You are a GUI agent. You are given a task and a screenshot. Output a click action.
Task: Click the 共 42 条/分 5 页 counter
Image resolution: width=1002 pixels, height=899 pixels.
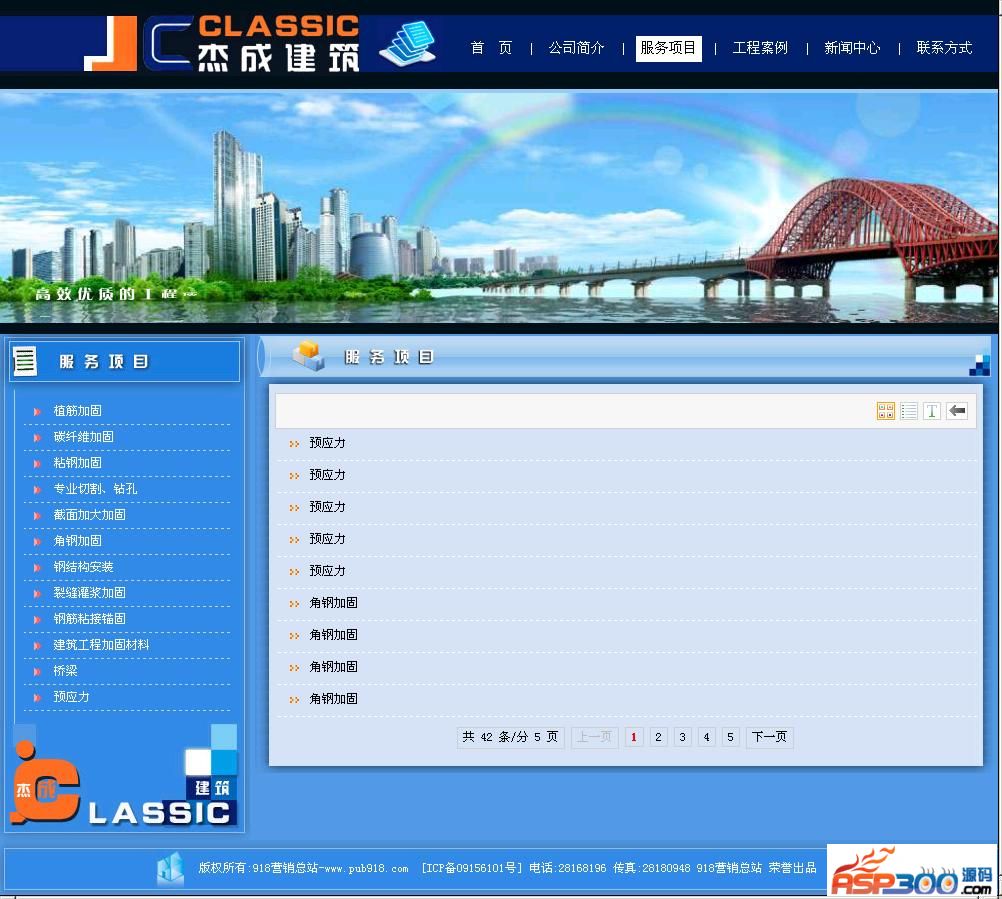(510, 737)
